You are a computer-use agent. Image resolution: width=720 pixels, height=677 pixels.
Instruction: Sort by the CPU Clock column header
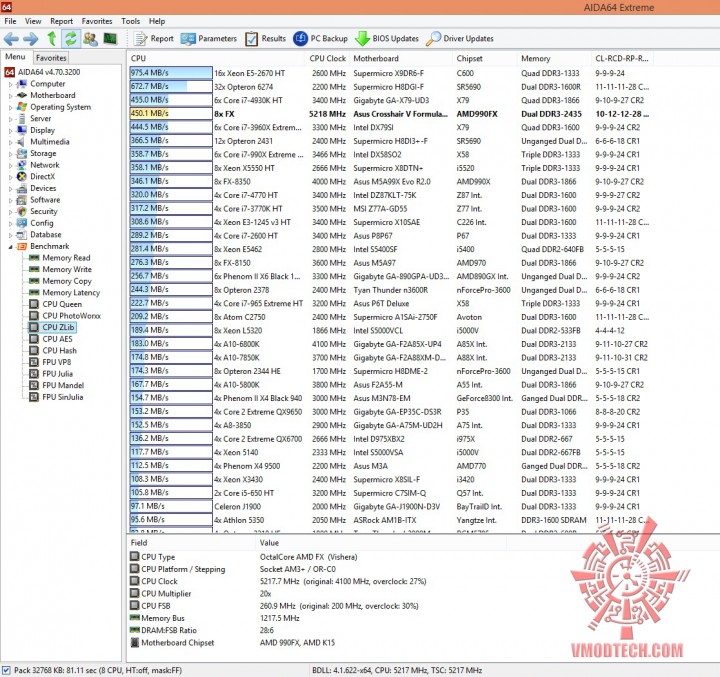pos(327,58)
